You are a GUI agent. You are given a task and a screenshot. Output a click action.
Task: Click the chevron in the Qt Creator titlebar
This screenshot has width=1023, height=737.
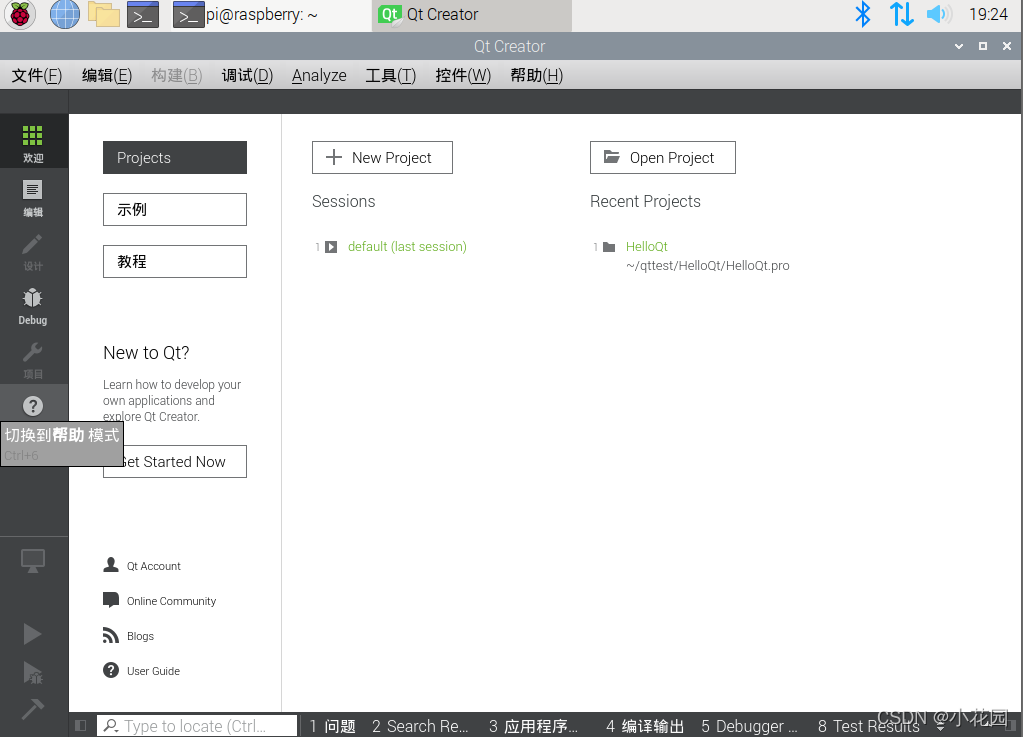coord(957,46)
